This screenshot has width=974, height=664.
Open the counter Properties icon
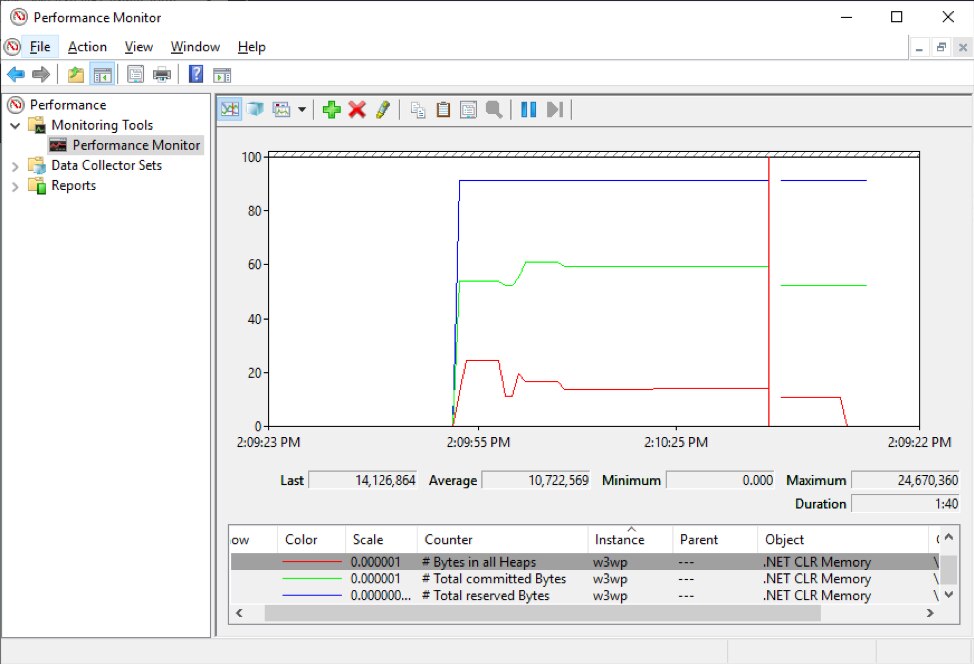pyautogui.click(x=468, y=108)
